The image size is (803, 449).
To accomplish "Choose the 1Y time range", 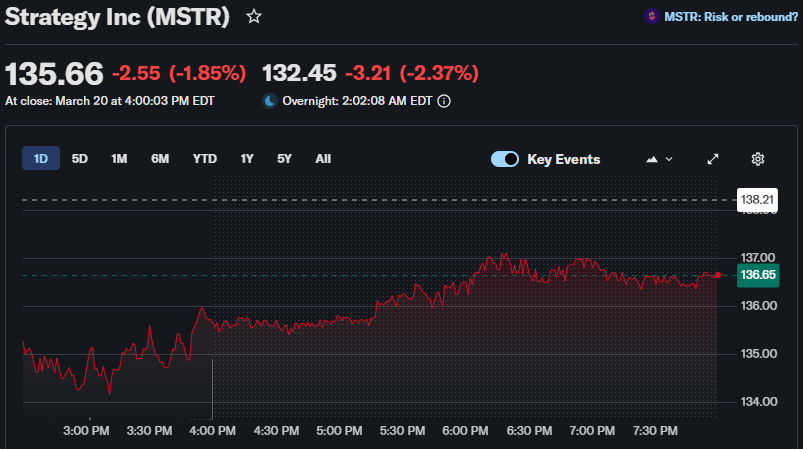I will pyautogui.click(x=247, y=159).
